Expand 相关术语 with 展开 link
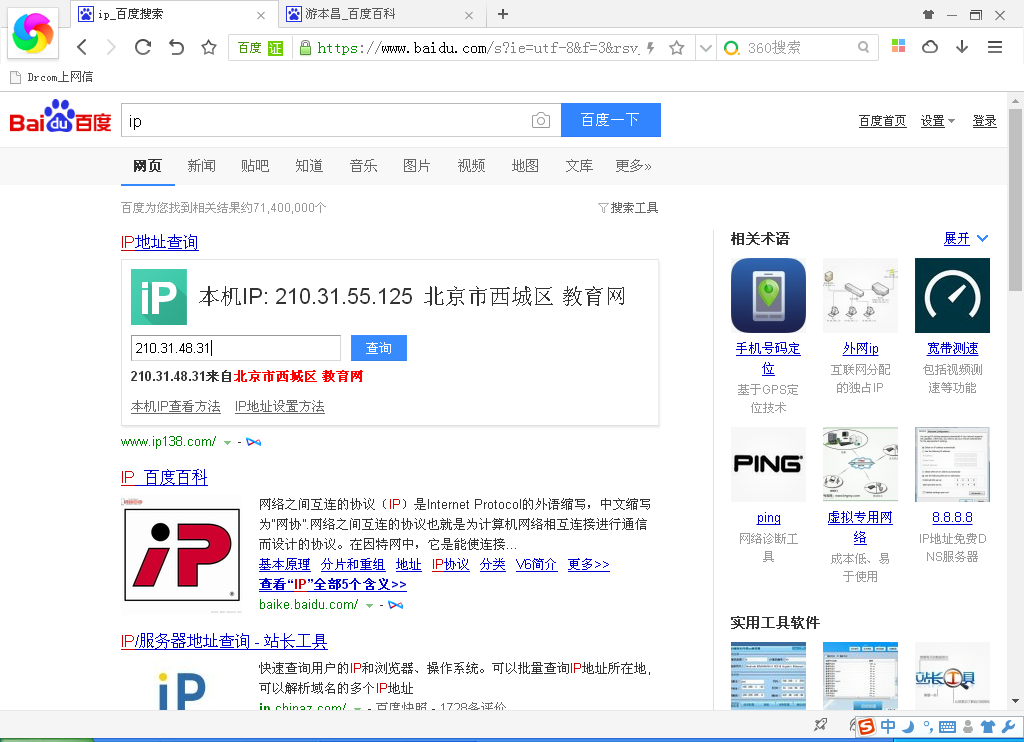 click(x=965, y=238)
